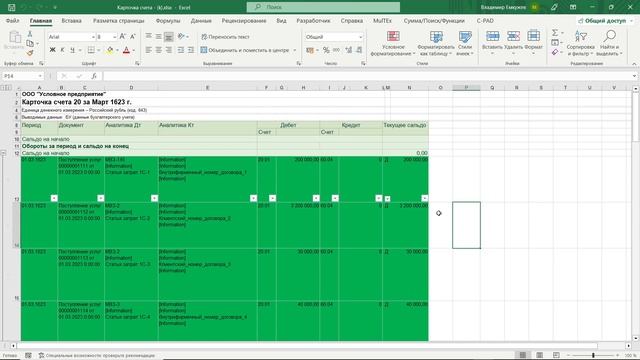The height and width of the screenshot is (360, 640).
Task: Open filter dropdown for Период column
Action: [x=54, y=198]
